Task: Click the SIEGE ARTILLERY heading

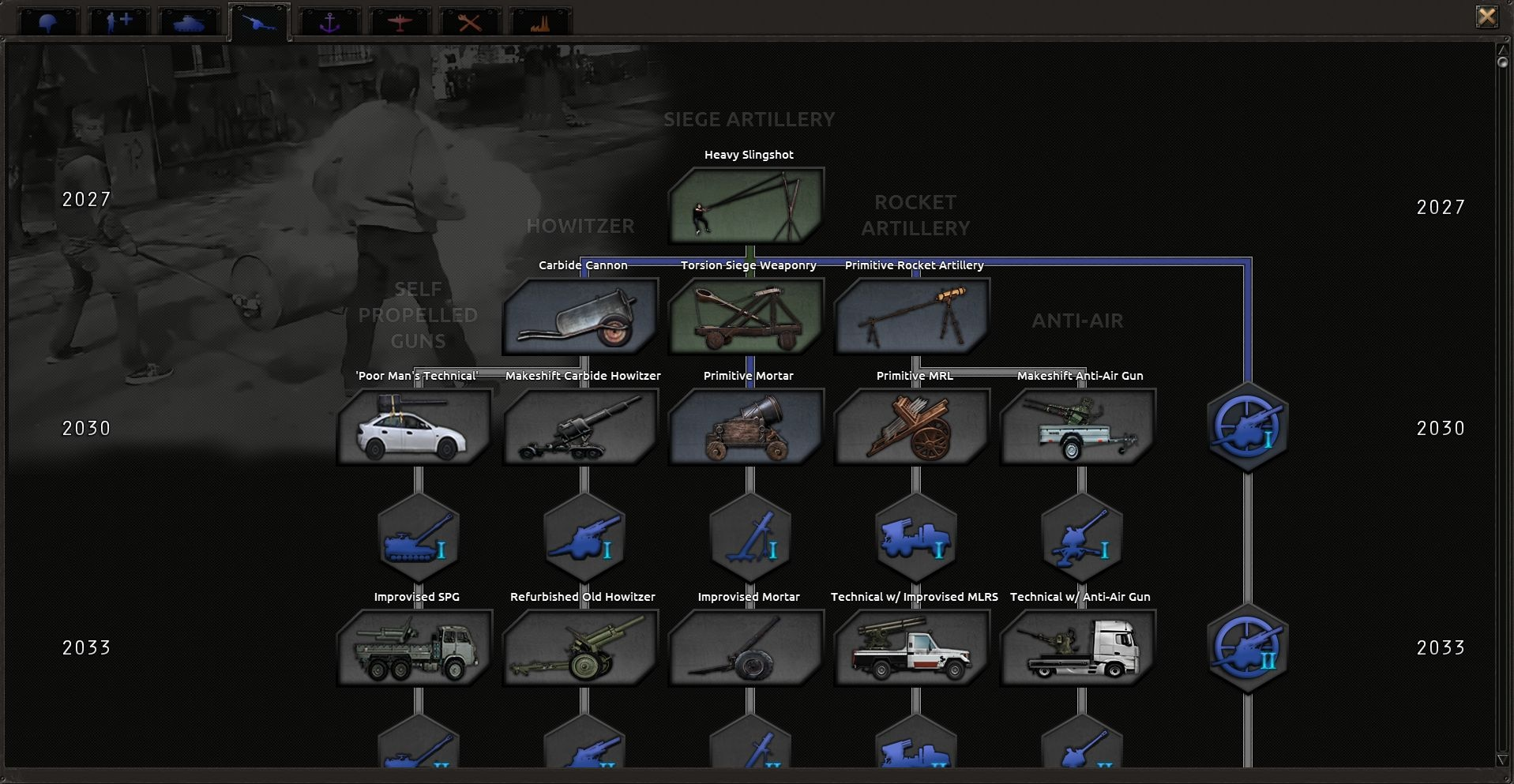Action: 749,119
